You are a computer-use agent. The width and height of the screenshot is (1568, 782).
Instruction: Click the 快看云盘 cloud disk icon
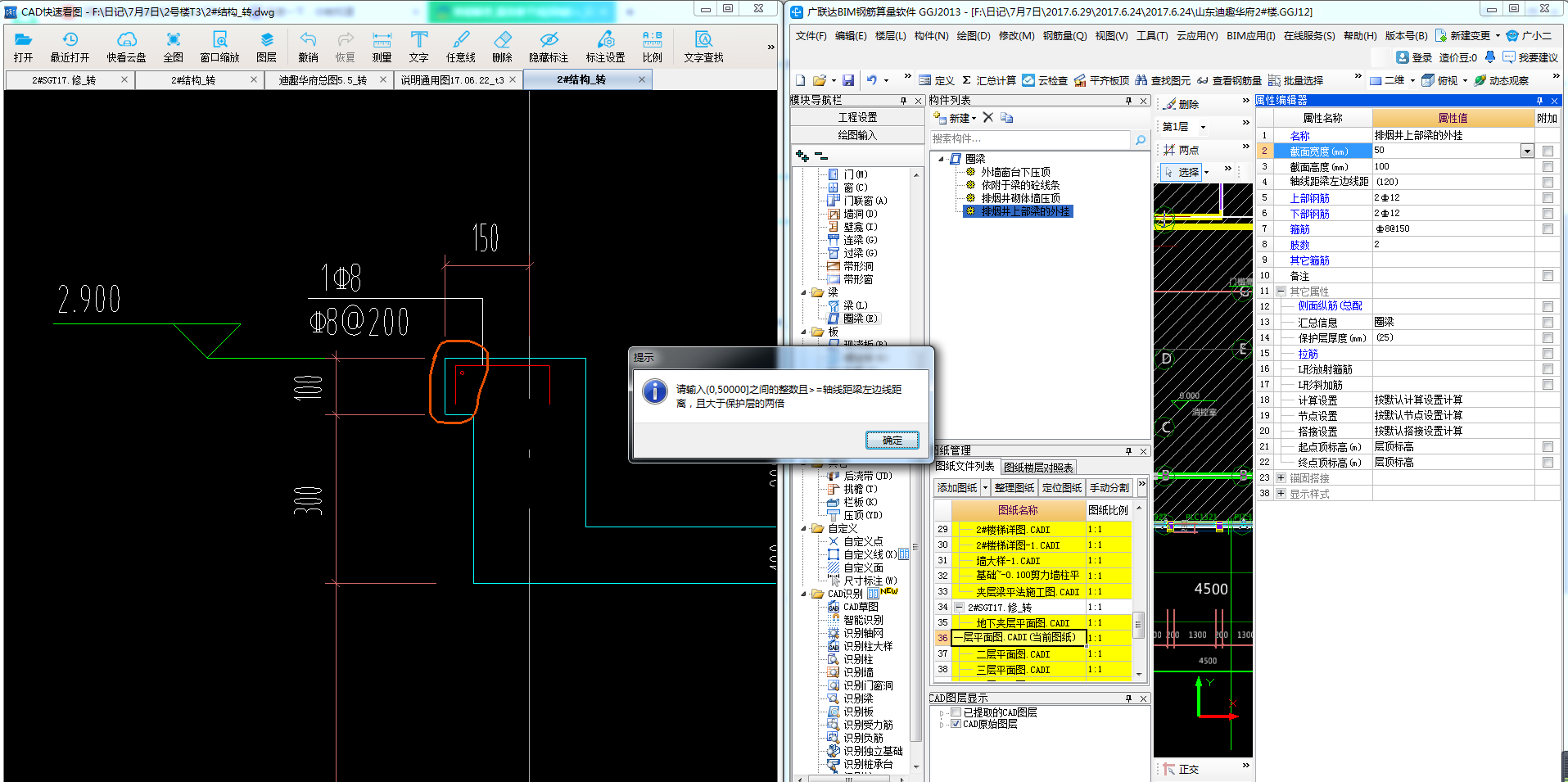point(126,47)
